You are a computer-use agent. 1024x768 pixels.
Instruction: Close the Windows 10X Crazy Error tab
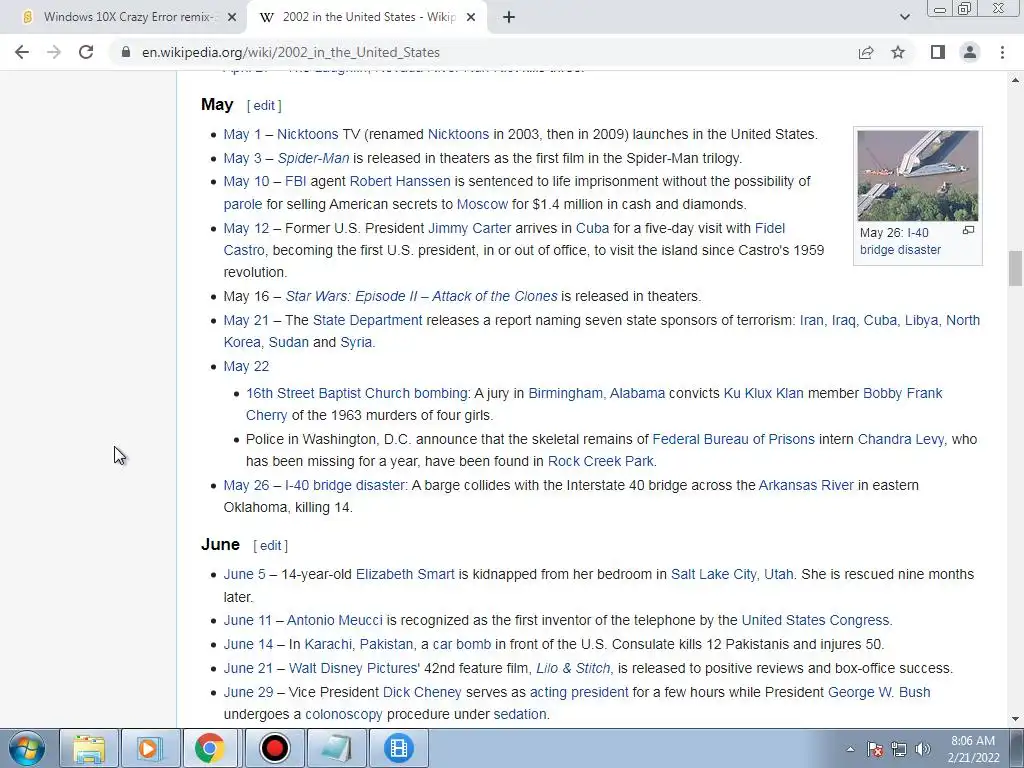pos(231,18)
